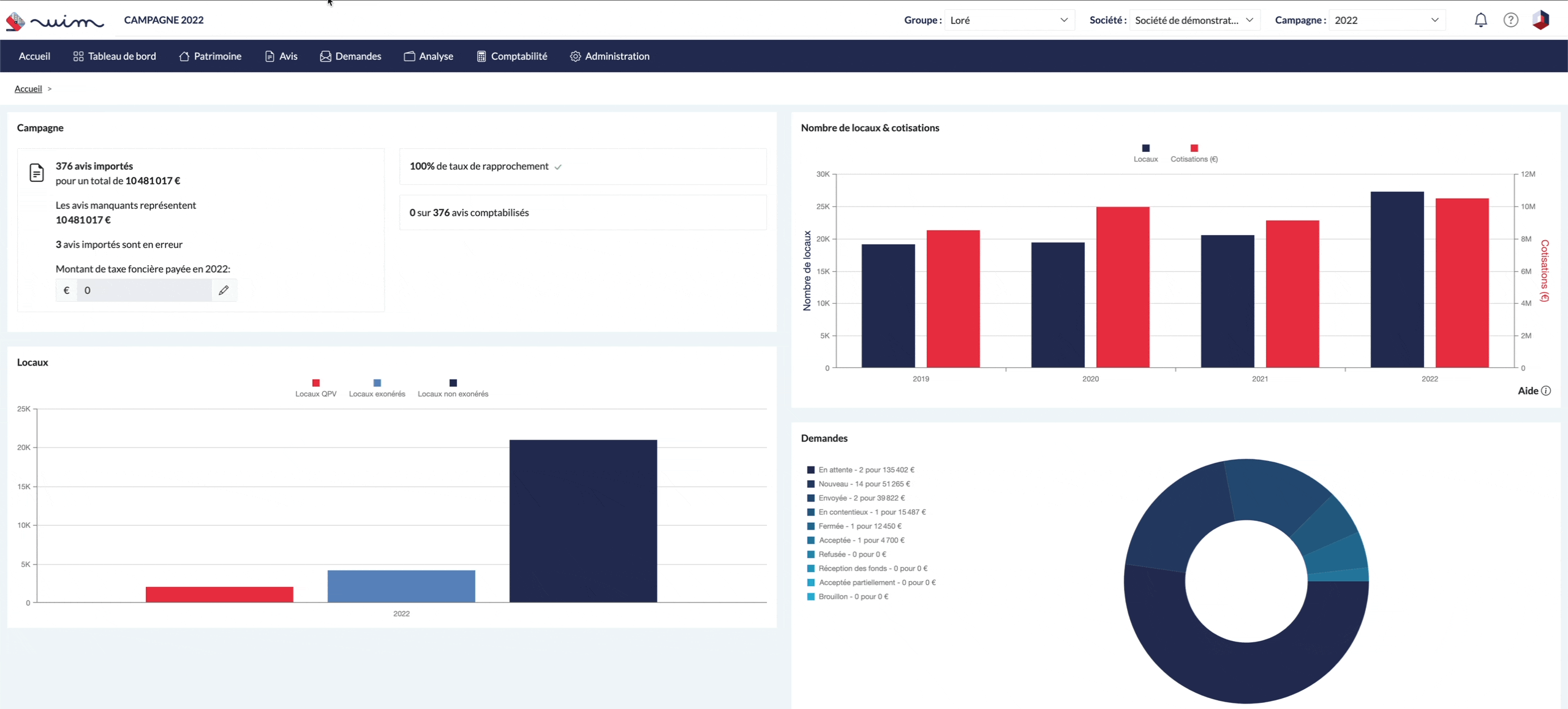Click the Aide info icon

1546,391
